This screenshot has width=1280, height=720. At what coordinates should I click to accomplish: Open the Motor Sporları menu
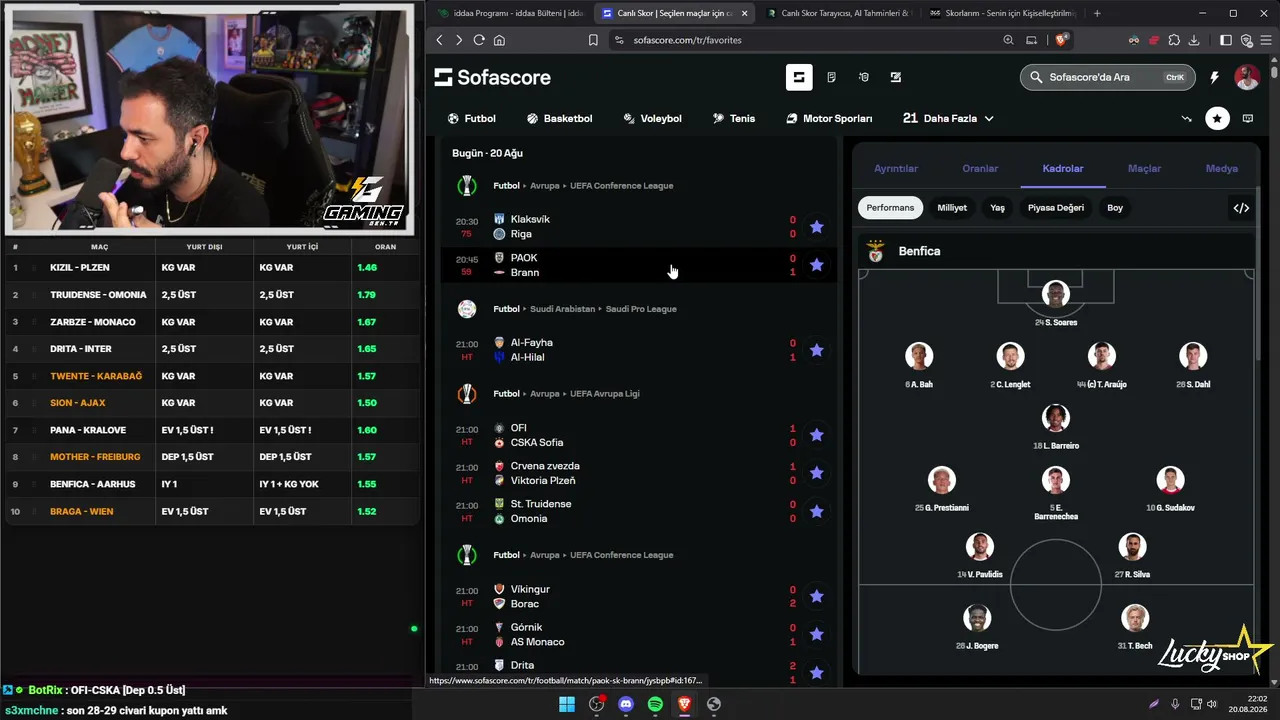[x=829, y=118]
